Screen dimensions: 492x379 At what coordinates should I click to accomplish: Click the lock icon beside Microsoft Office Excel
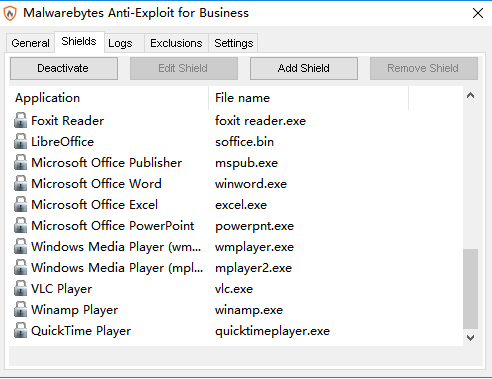click(20, 204)
